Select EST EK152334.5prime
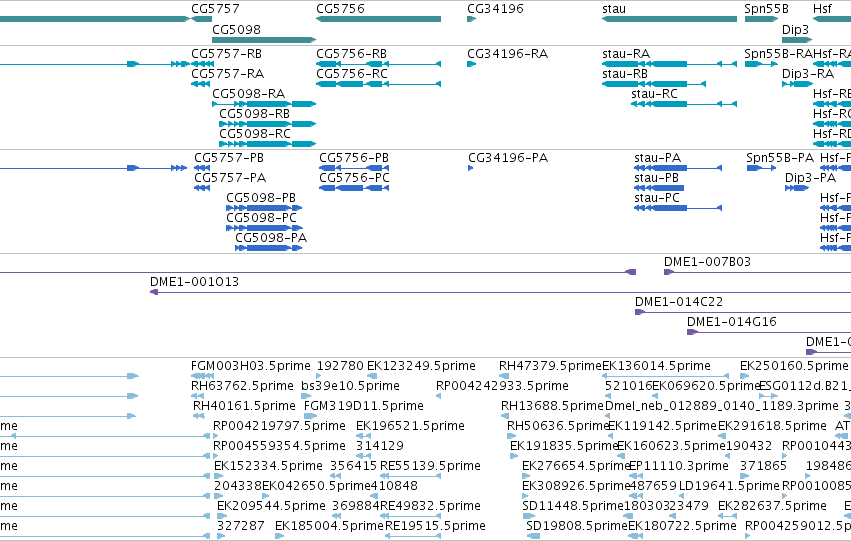The height and width of the screenshot is (541, 851). (x=268, y=467)
